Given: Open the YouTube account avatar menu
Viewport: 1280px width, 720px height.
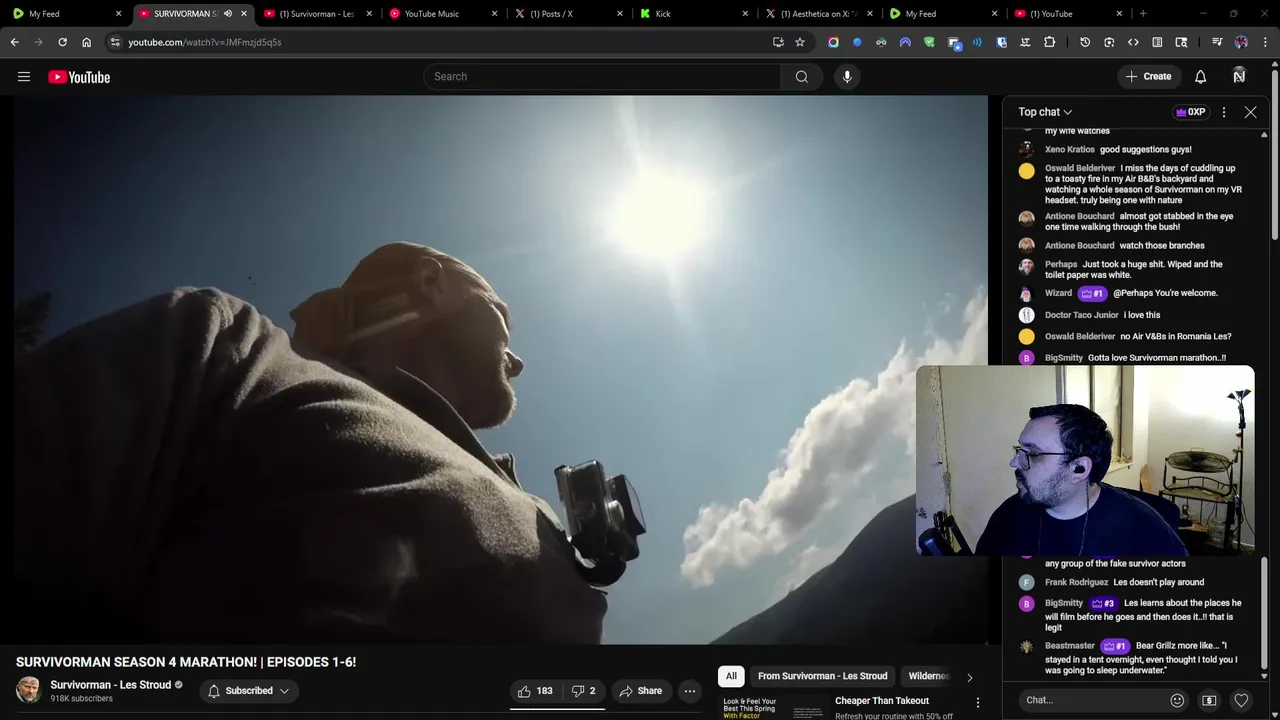Looking at the screenshot, I should (x=1239, y=76).
